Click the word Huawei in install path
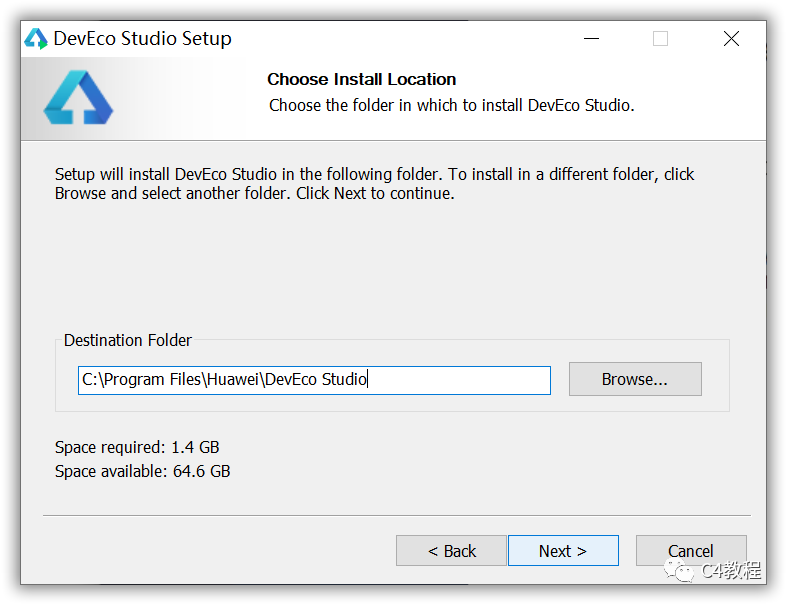Screen dimensions: 787x605 233,379
